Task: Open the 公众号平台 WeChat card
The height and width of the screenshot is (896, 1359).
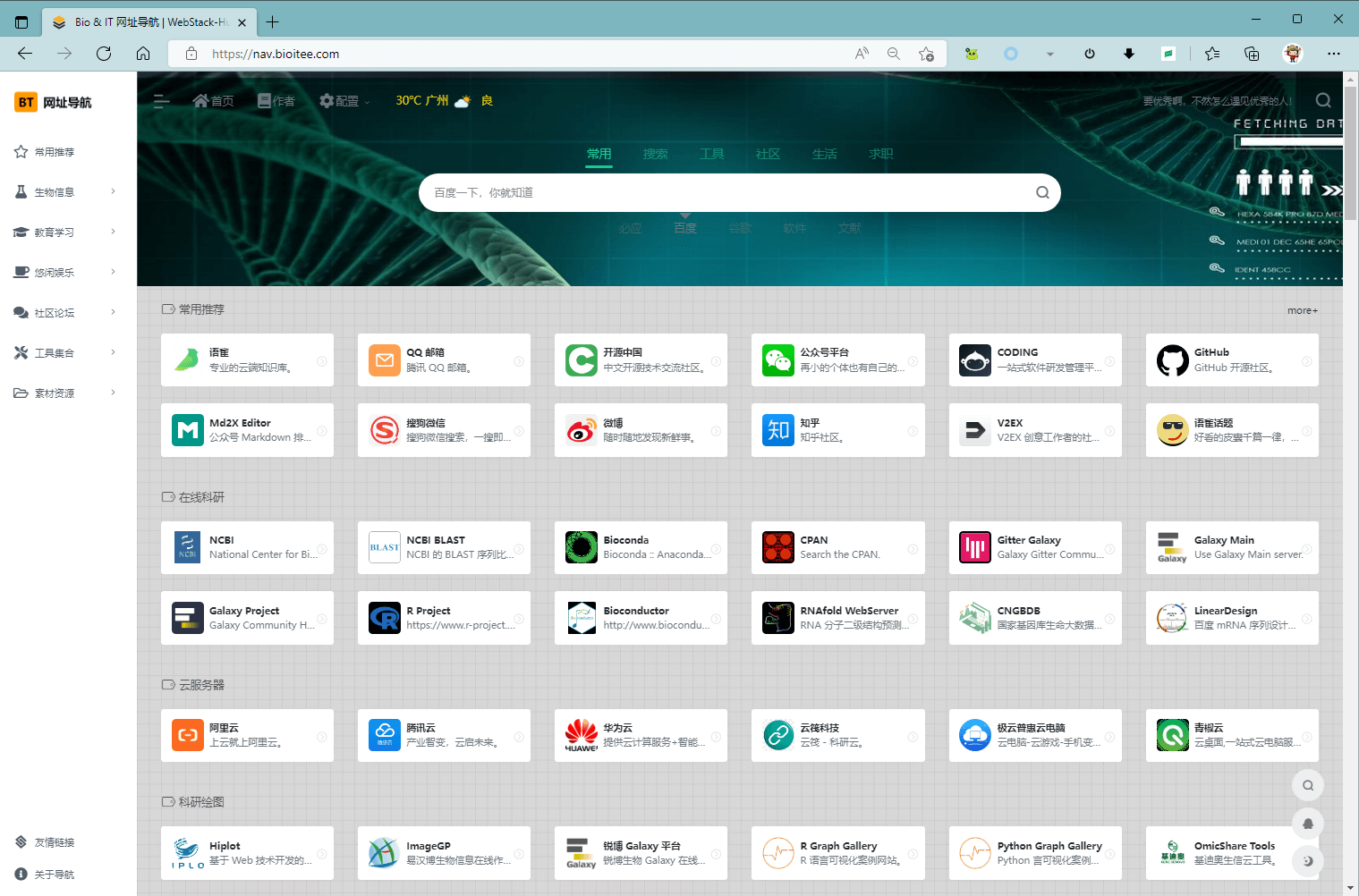Action: click(837, 360)
